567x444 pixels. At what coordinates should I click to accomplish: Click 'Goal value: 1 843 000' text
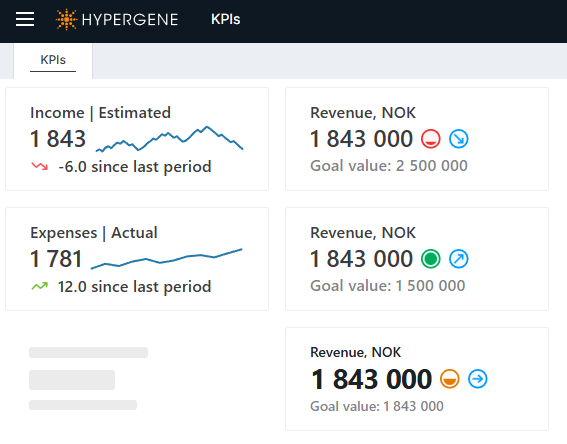point(377,406)
